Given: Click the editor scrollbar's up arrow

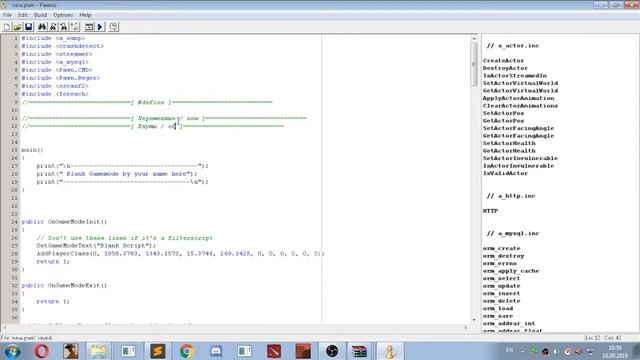Looking at the screenshot, I should [474, 38].
